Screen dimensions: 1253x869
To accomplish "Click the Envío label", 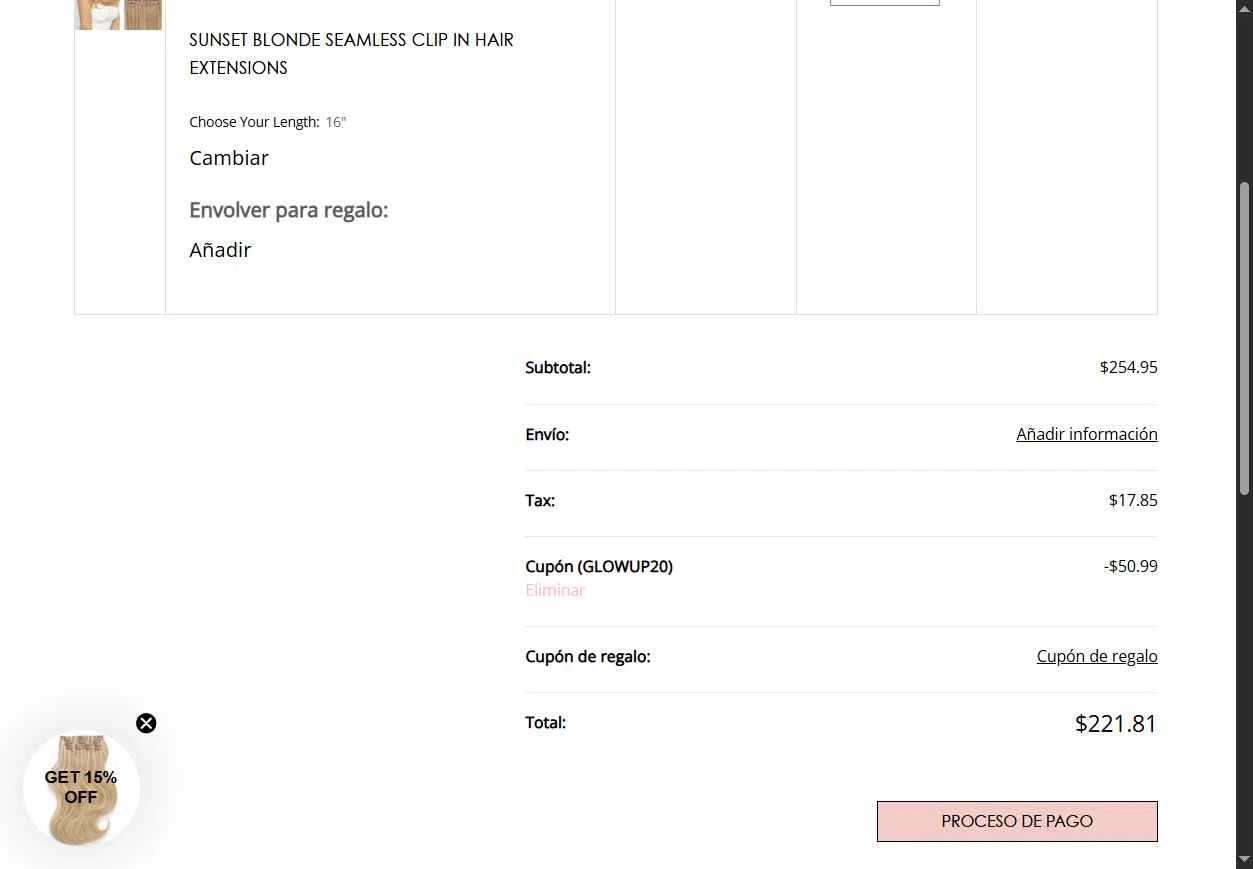I will tap(547, 434).
